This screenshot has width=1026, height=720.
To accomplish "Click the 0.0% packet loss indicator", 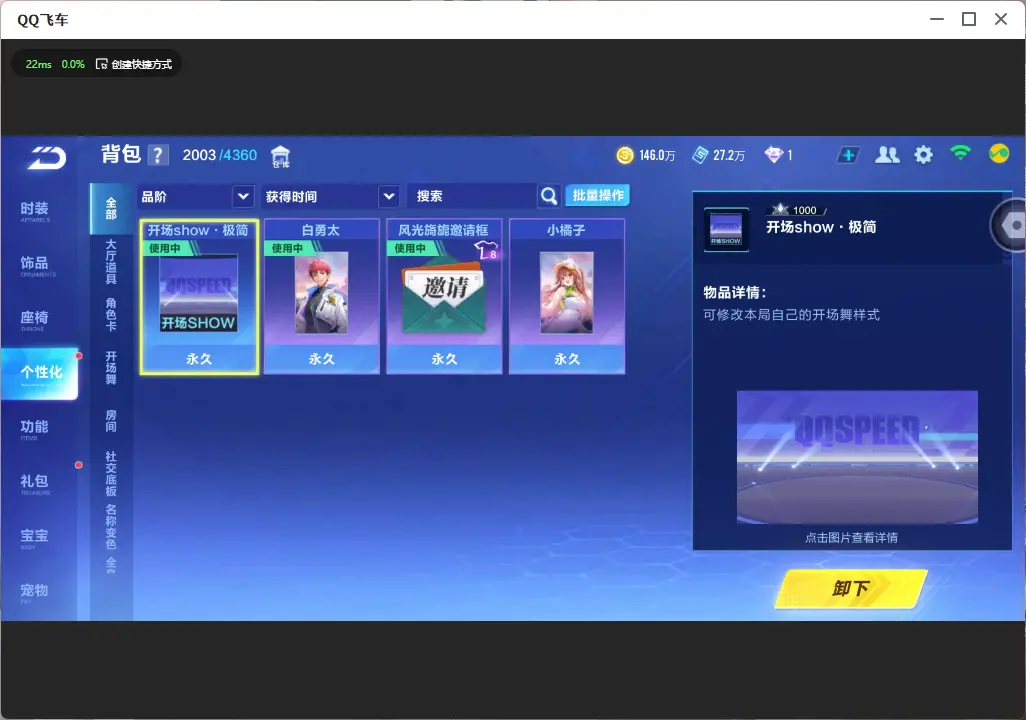I will coord(73,64).
